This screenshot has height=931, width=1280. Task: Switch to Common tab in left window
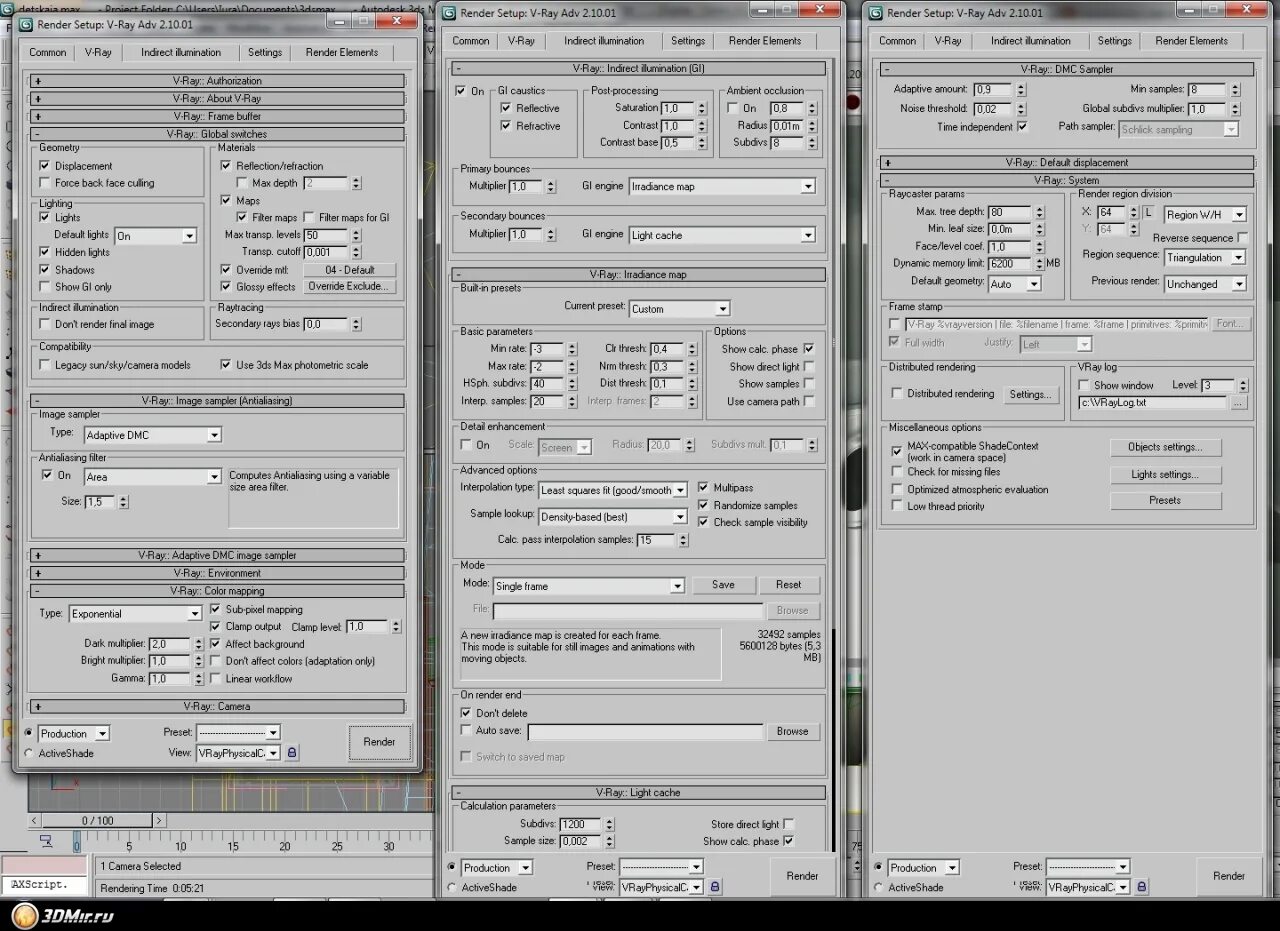click(x=47, y=52)
